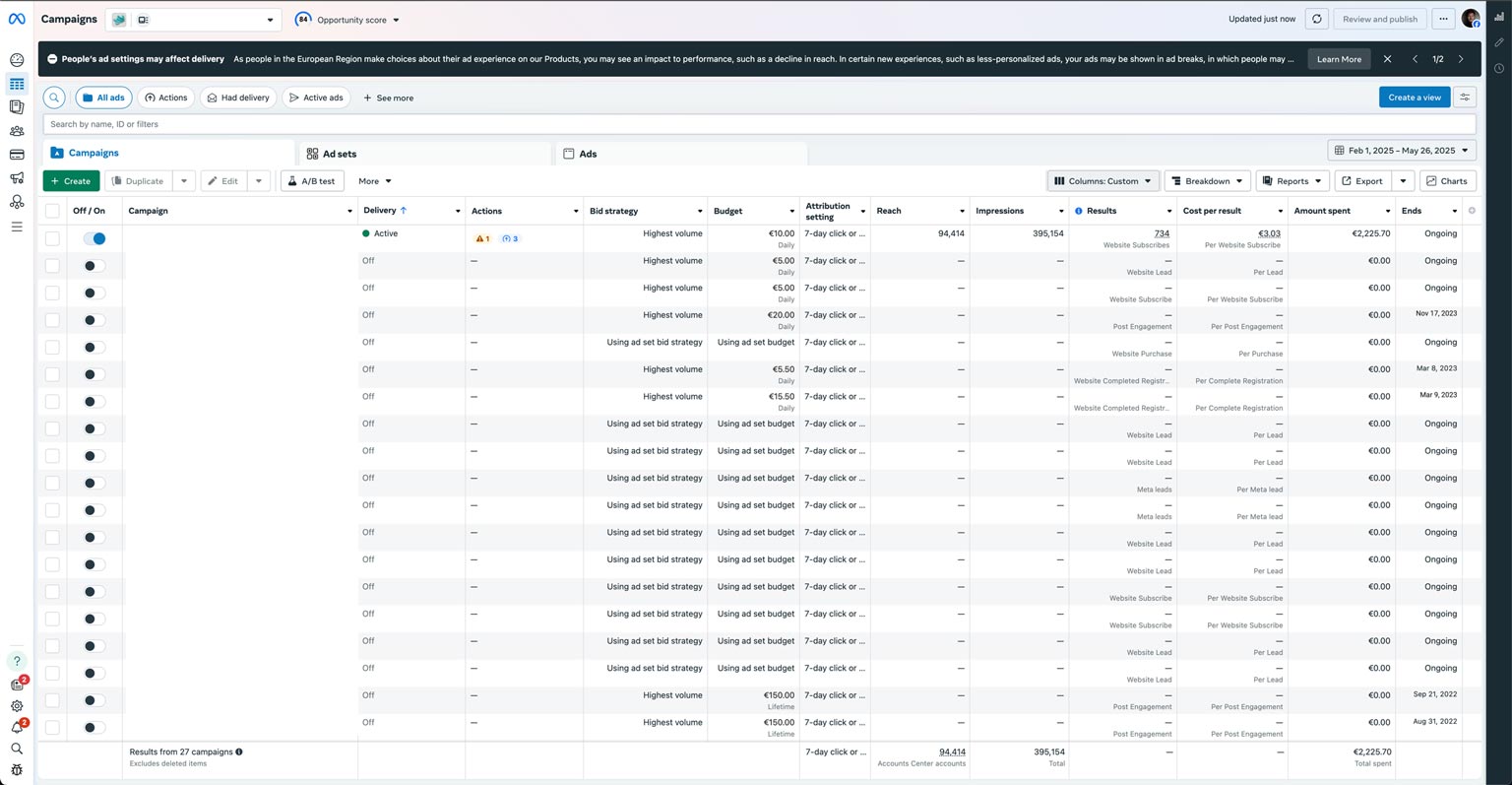This screenshot has width=1512, height=785.
Task: Open the Columns: Custom dropdown
Action: point(1102,181)
